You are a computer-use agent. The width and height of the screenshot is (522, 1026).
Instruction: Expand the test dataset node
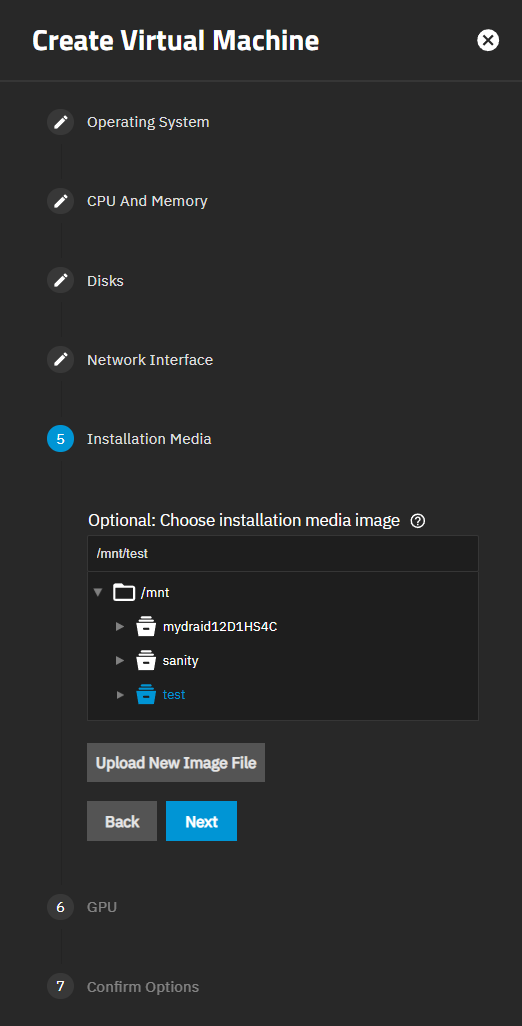pyautogui.click(x=120, y=695)
